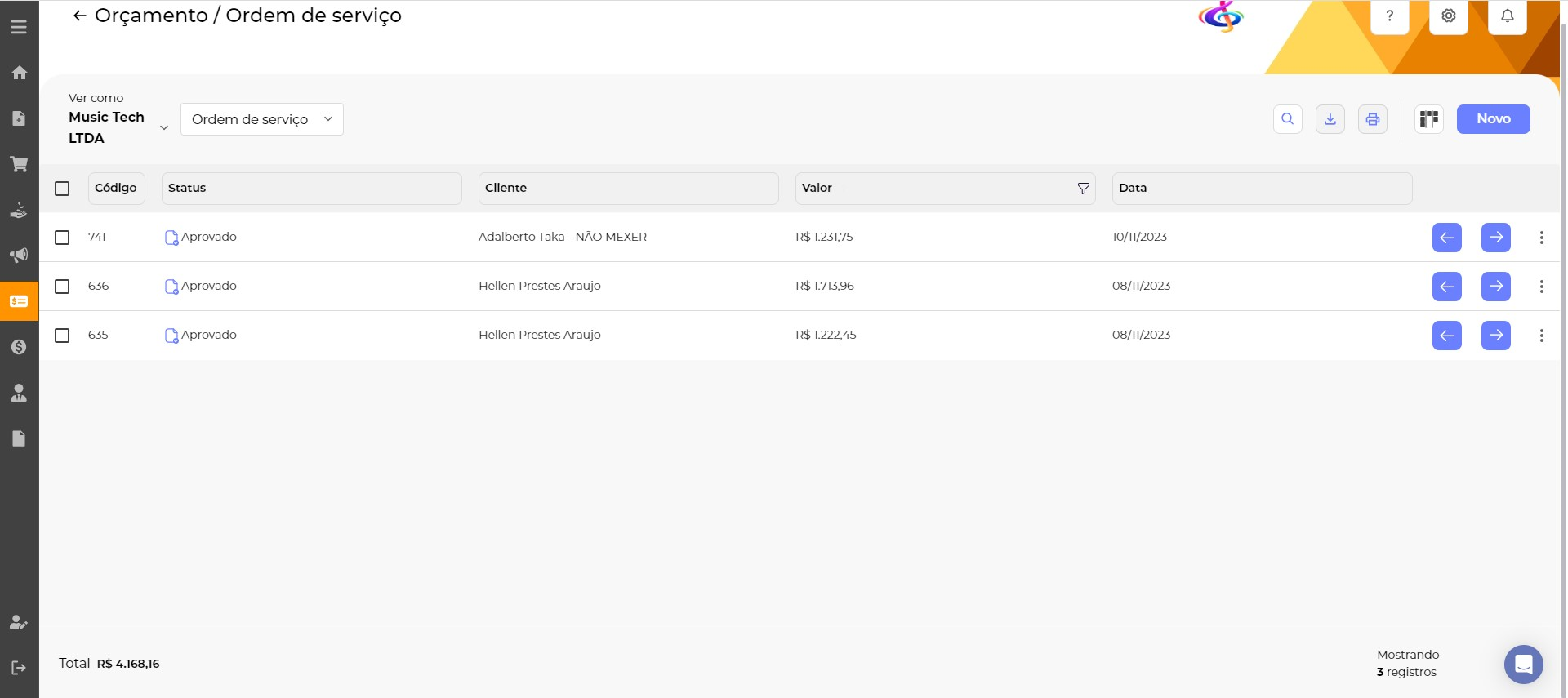
Task: Click the Valor column filter icon
Action: click(x=1083, y=189)
